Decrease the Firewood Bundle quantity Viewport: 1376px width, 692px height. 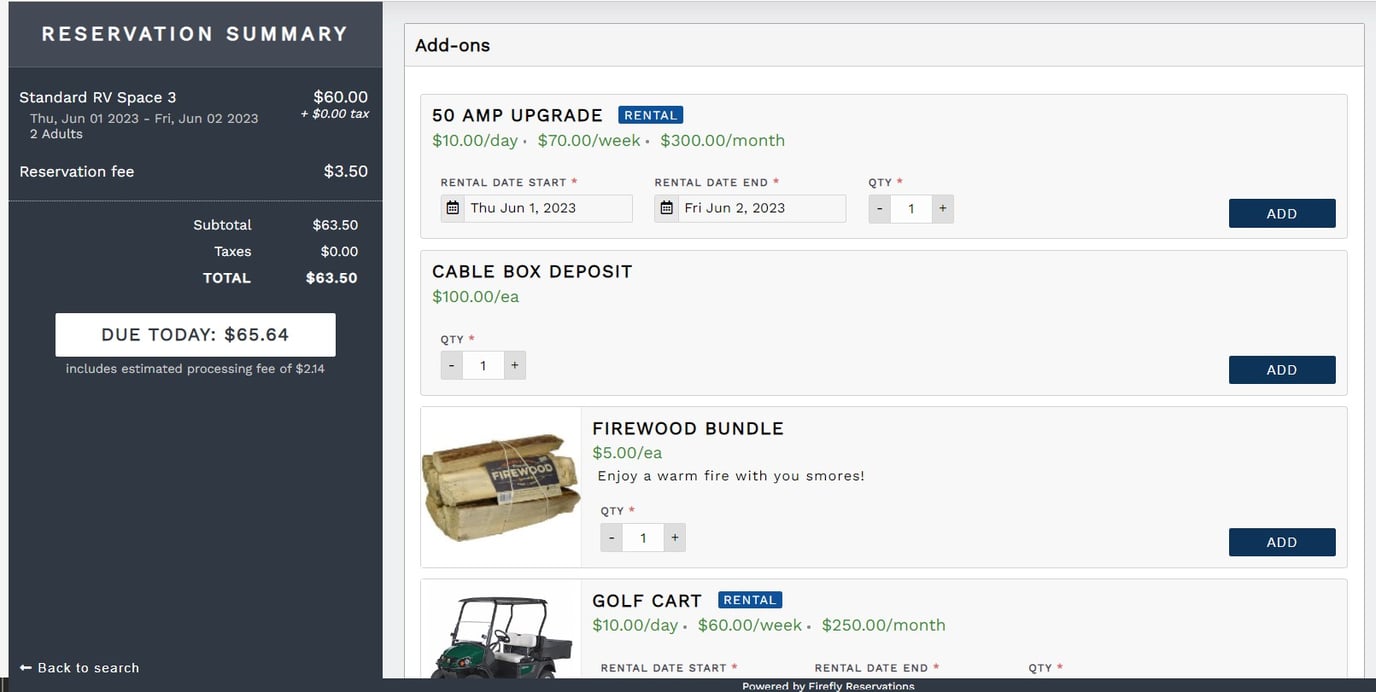611,537
